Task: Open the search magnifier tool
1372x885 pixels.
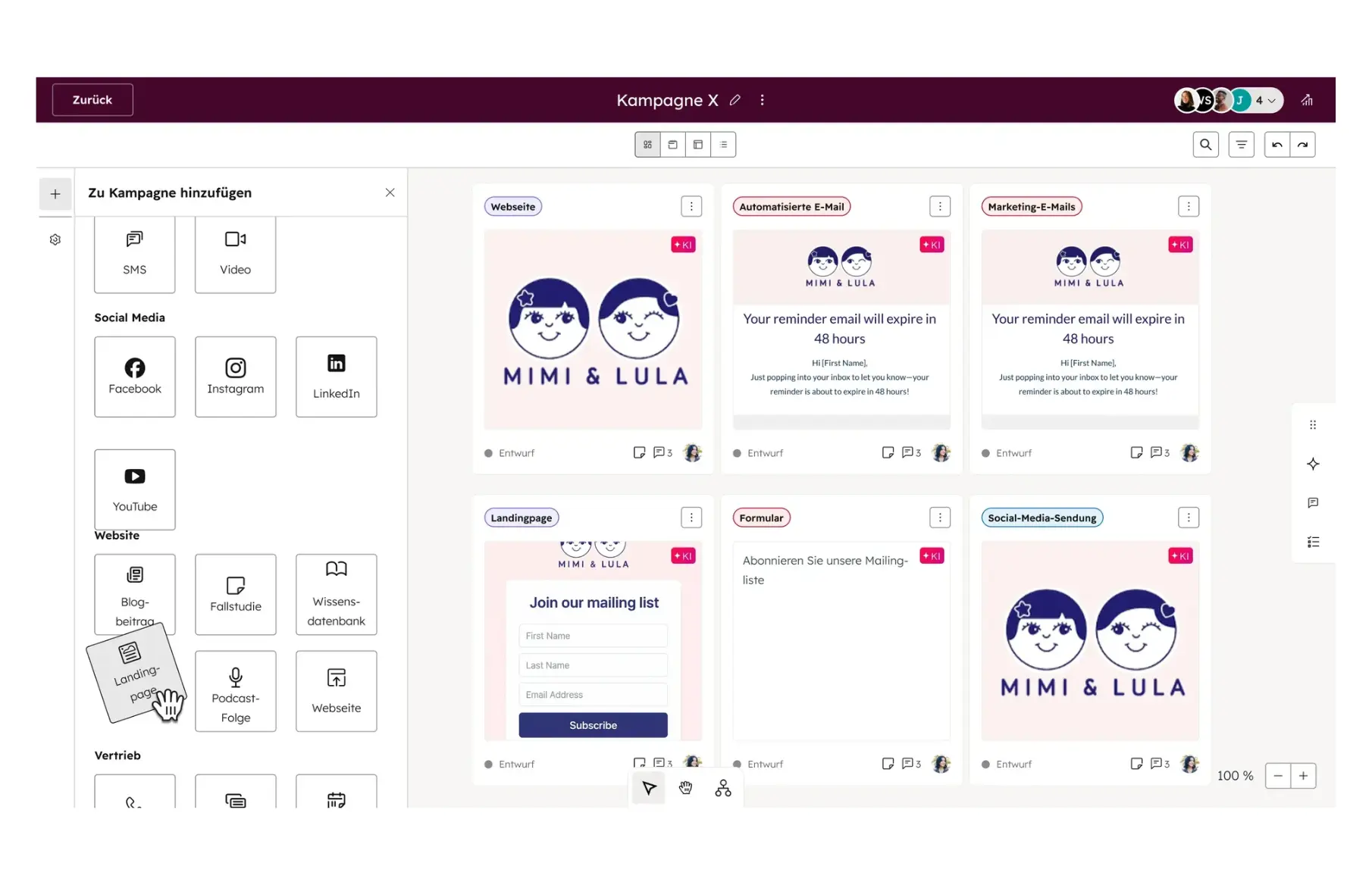Action: pyautogui.click(x=1205, y=145)
